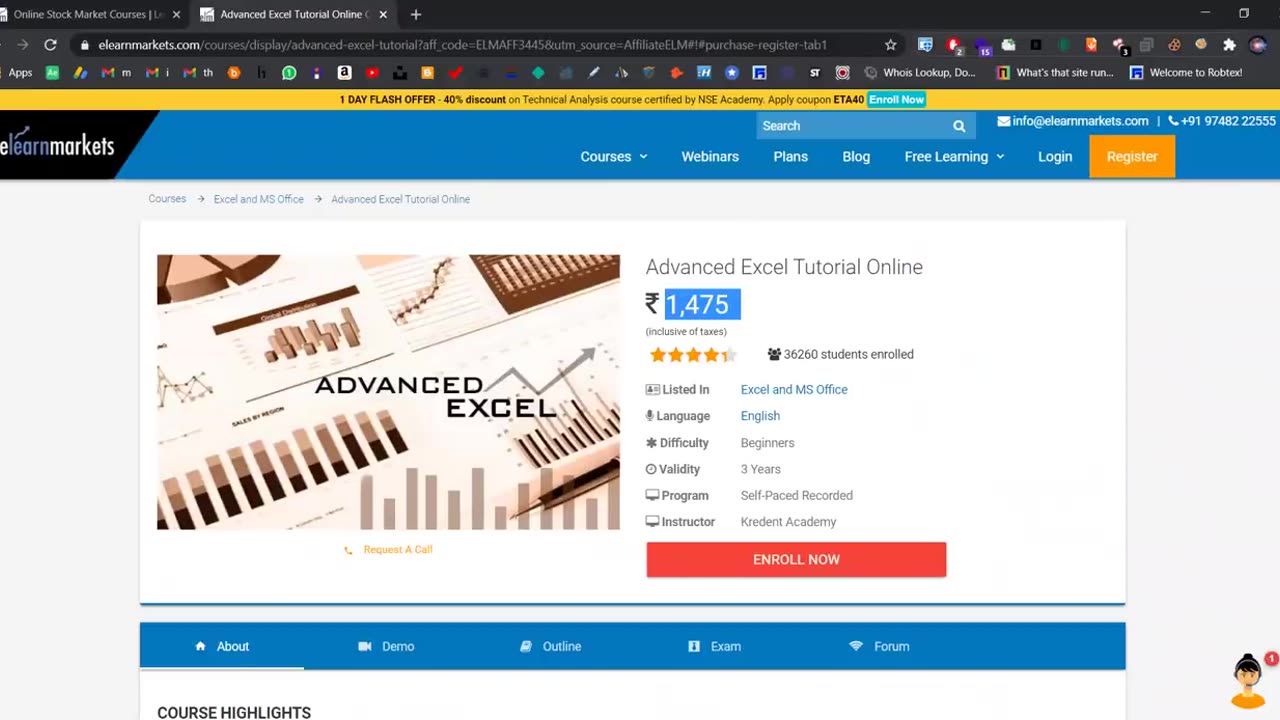The image size is (1280, 720).
Task: Switch to the About tab
Action: click(x=222, y=646)
